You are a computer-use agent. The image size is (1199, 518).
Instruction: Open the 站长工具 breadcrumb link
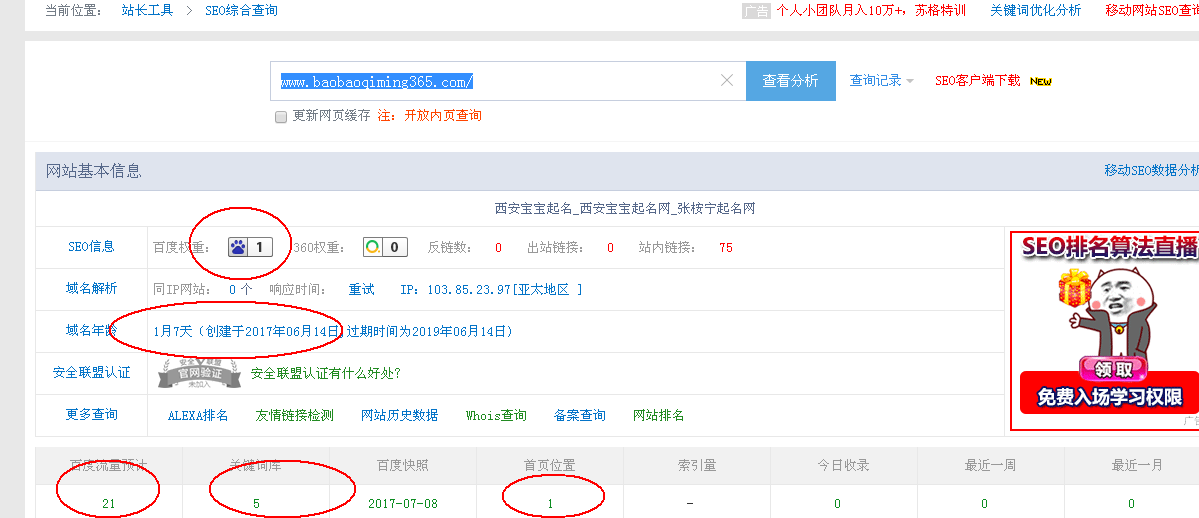point(148,11)
